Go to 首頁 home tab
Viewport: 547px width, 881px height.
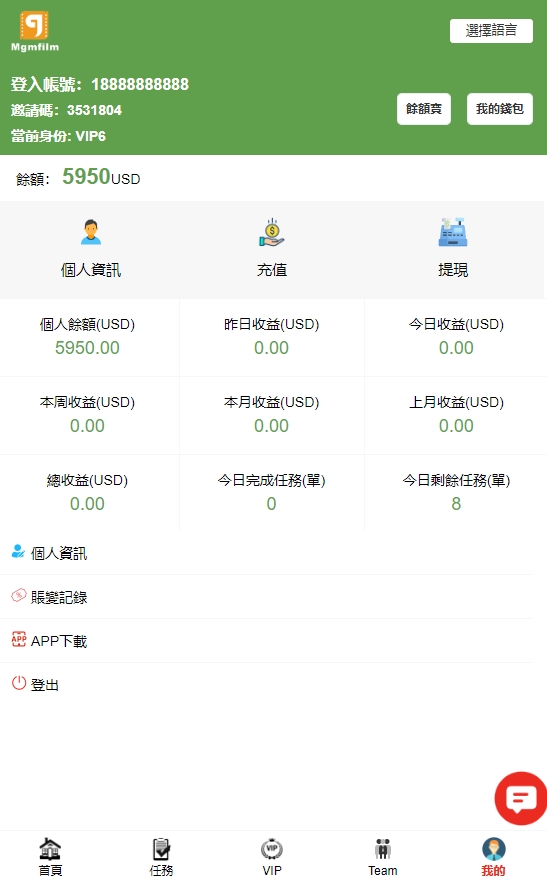pyautogui.click(x=50, y=857)
